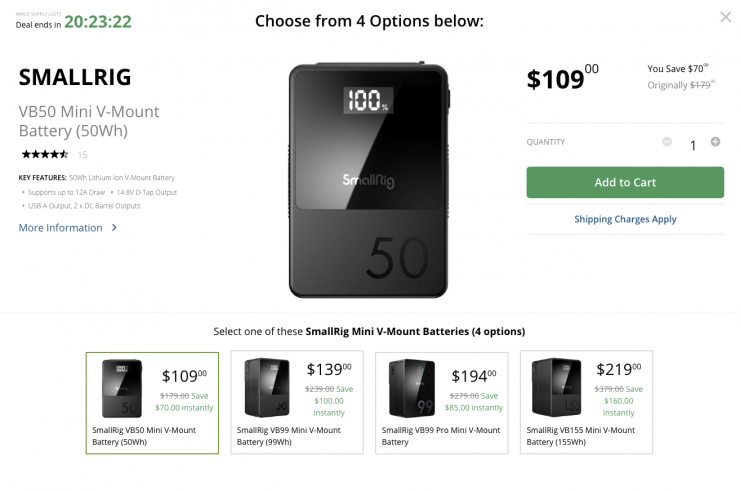Decrease quantity with minus icon
Screen dimensions: 740x491
(667, 142)
